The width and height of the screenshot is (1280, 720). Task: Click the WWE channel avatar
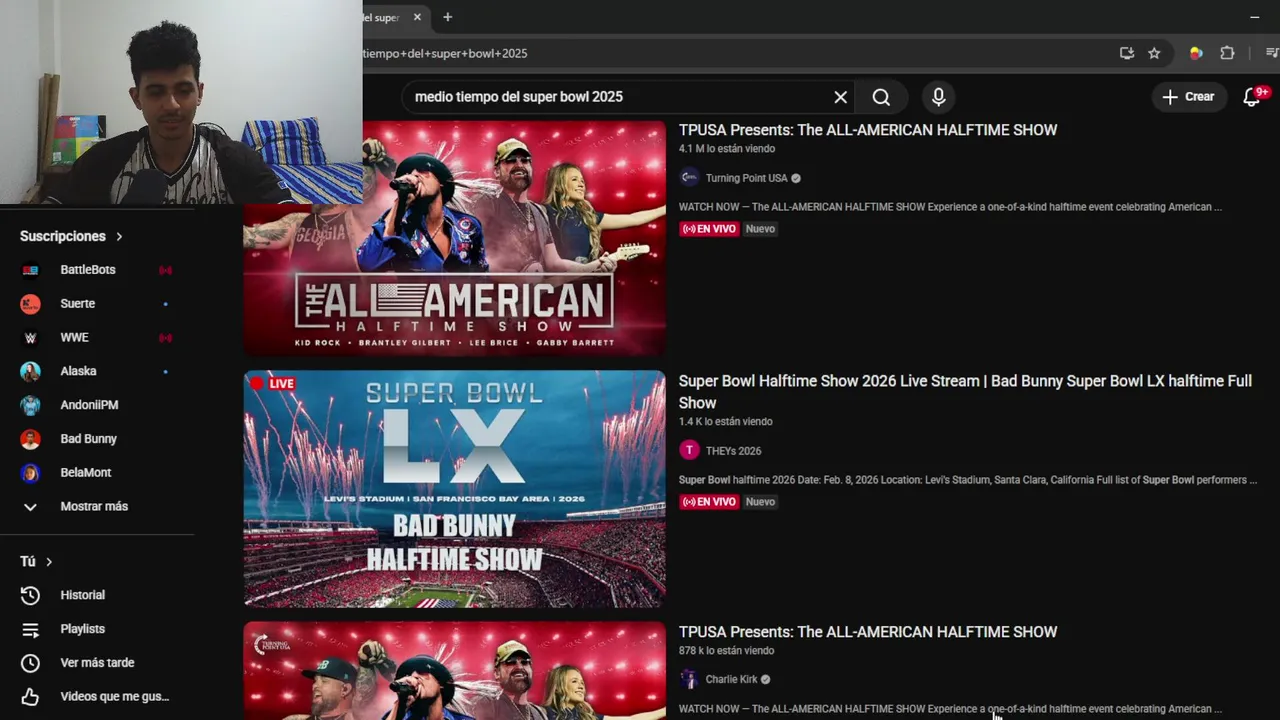pyautogui.click(x=31, y=338)
